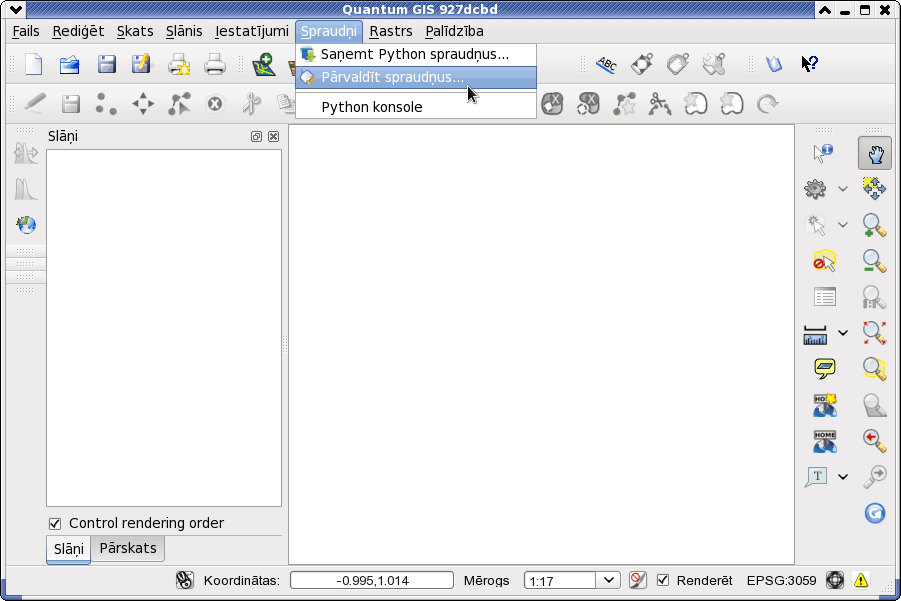Open project using the folder icon

[x=70, y=64]
